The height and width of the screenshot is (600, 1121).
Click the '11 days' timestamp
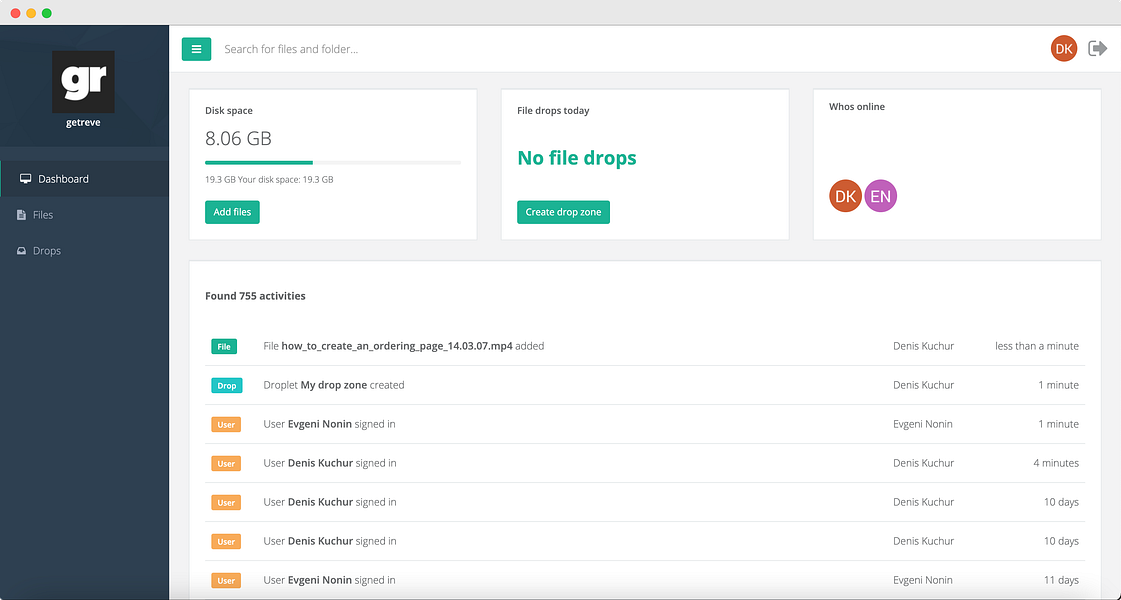(x=1061, y=580)
